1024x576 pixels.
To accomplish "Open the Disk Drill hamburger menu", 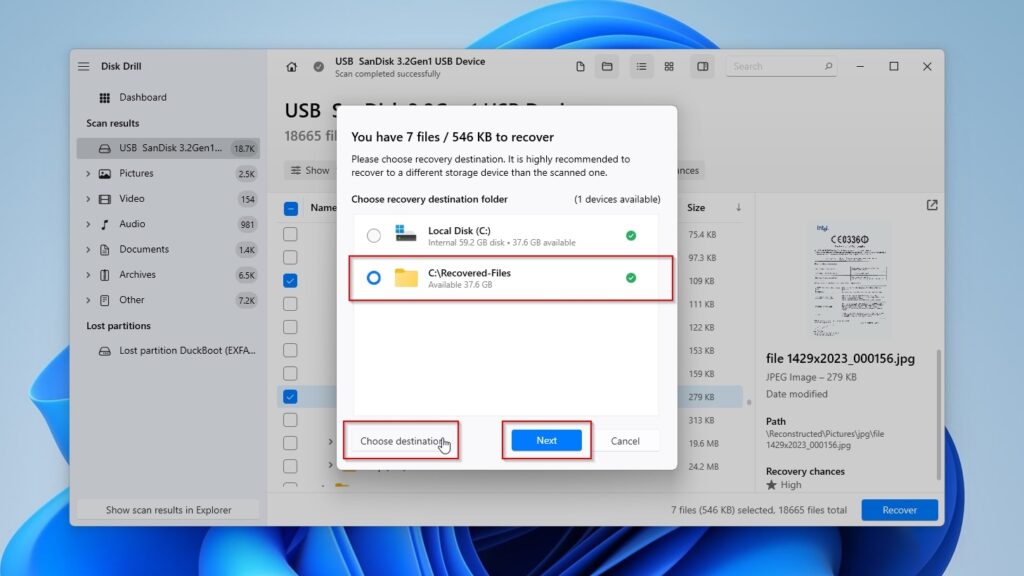I will pyautogui.click(x=84, y=67).
